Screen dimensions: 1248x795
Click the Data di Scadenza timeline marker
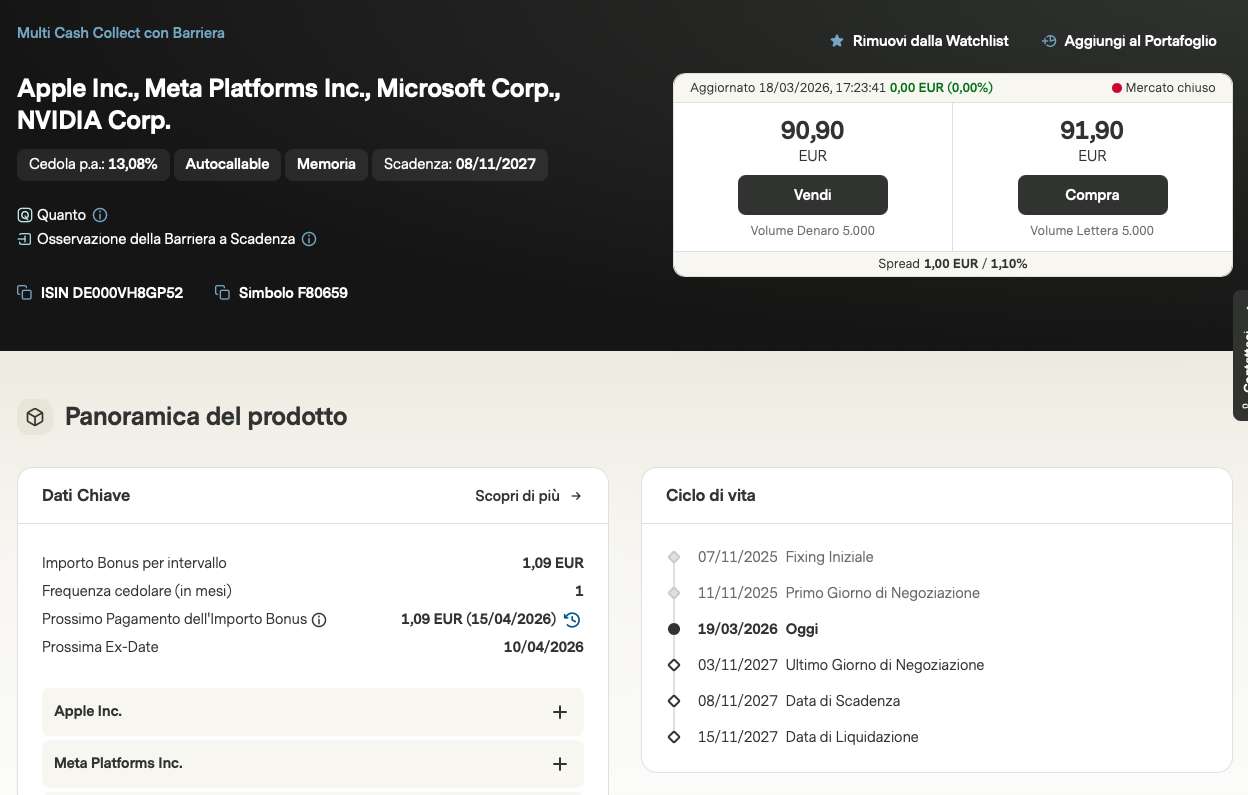pos(674,701)
